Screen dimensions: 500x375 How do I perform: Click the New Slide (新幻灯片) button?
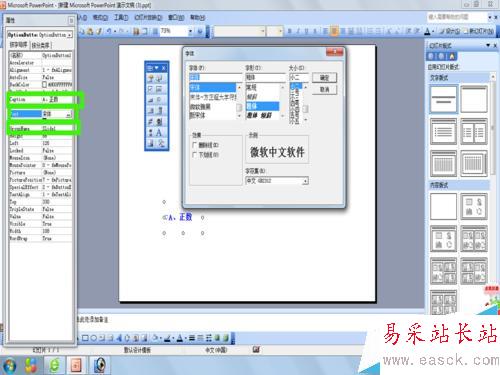pyautogui.click(x=479, y=31)
